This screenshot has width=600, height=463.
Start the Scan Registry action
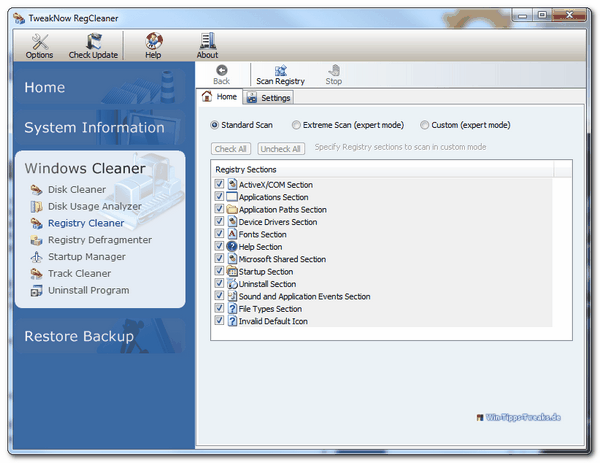tap(280, 75)
